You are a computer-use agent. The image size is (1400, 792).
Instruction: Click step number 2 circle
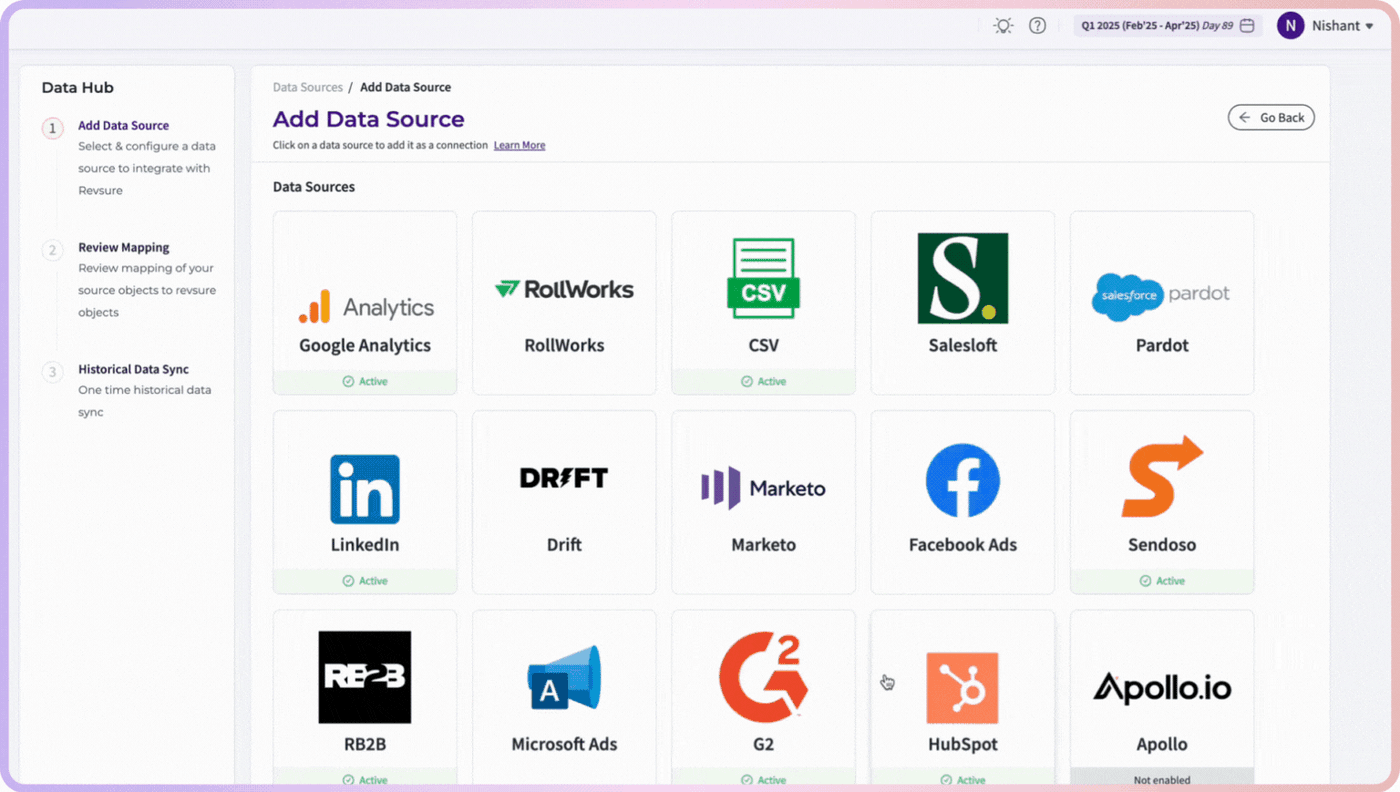[53, 250]
